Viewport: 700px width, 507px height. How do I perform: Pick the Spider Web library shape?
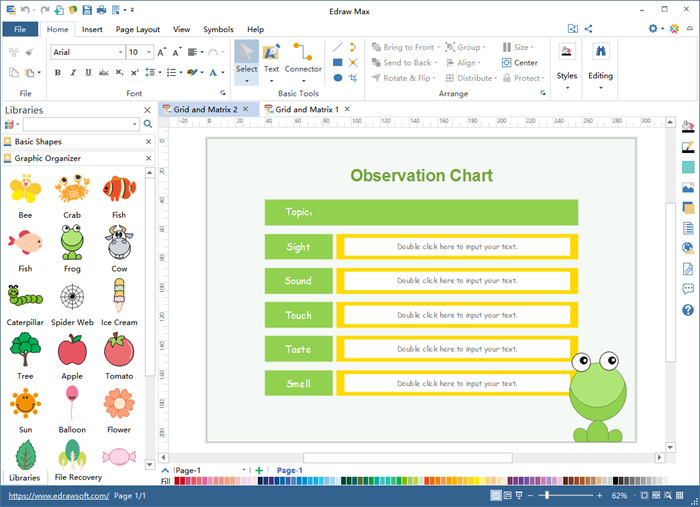tap(72, 297)
